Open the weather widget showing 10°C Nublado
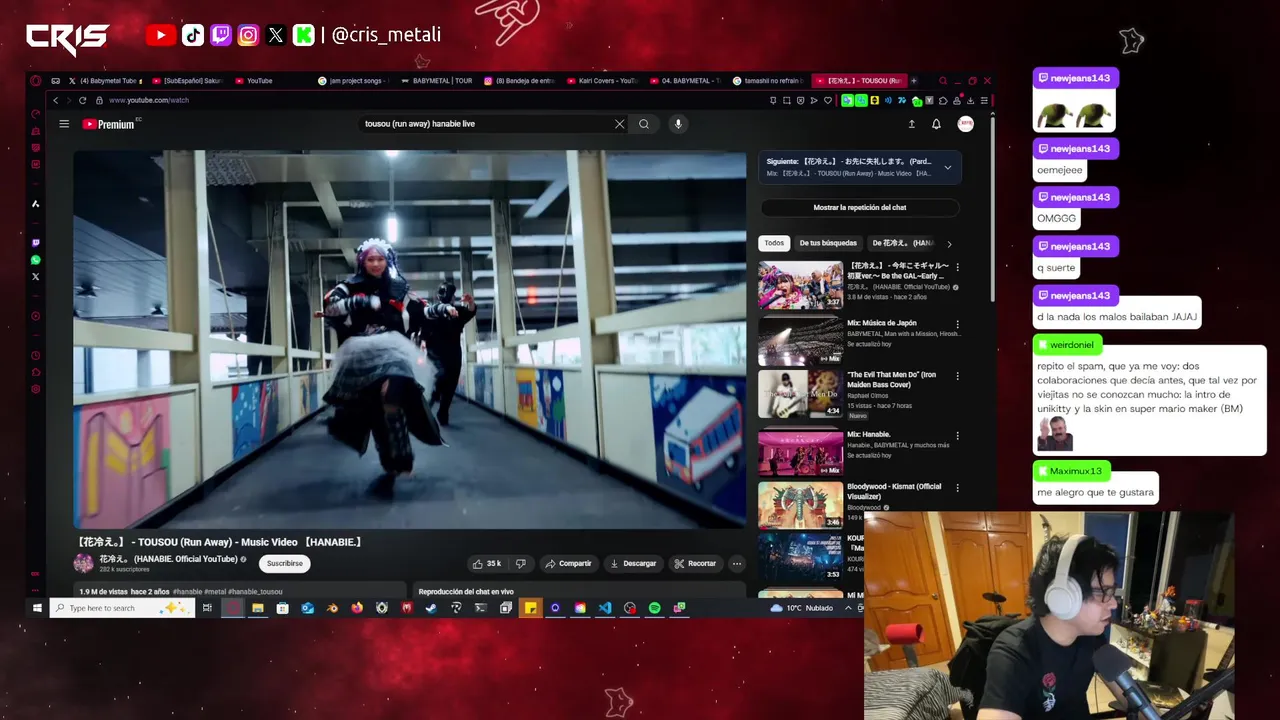Image resolution: width=1280 pixels, height=720 pixels. point(802,608)
